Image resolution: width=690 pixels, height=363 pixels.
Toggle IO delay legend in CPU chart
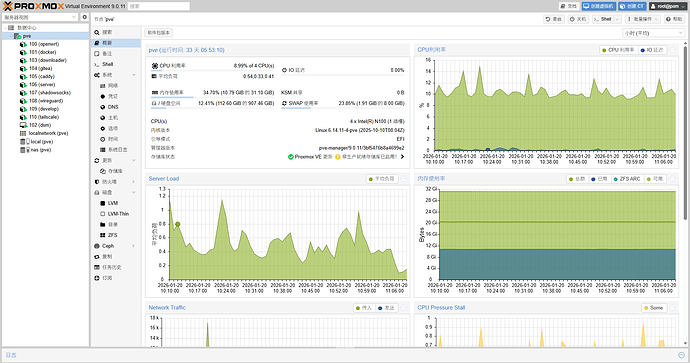tap(652, 50)
